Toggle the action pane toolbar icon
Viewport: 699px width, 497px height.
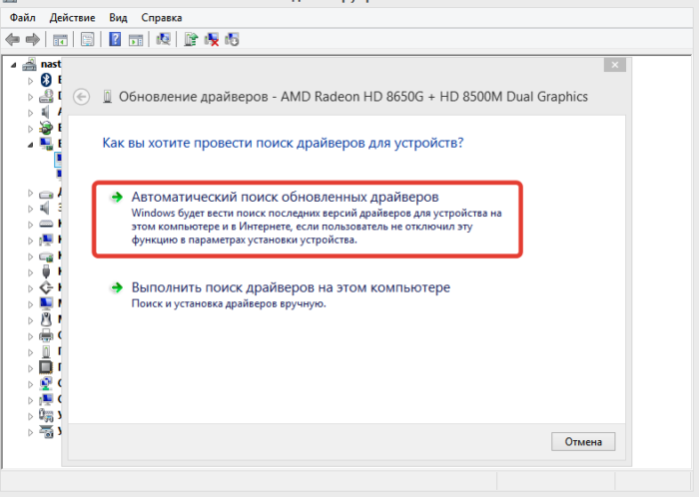point(136,40)
